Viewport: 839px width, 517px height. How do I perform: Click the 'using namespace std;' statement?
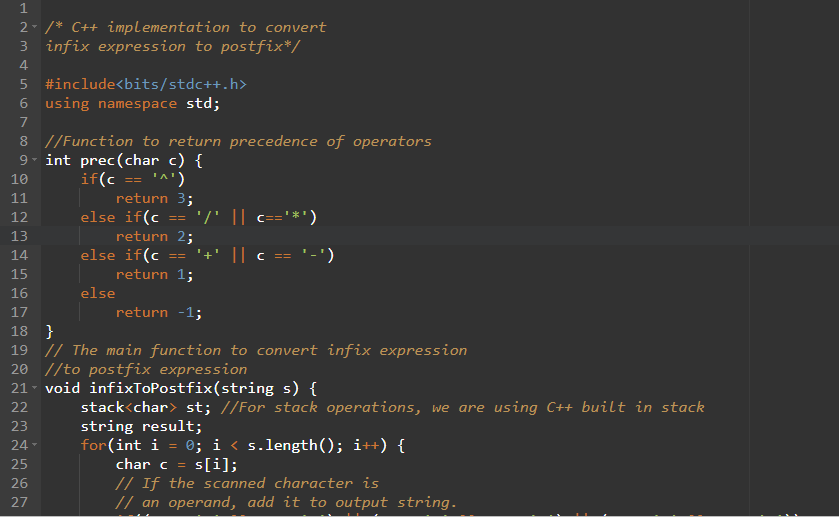point(132,103)
